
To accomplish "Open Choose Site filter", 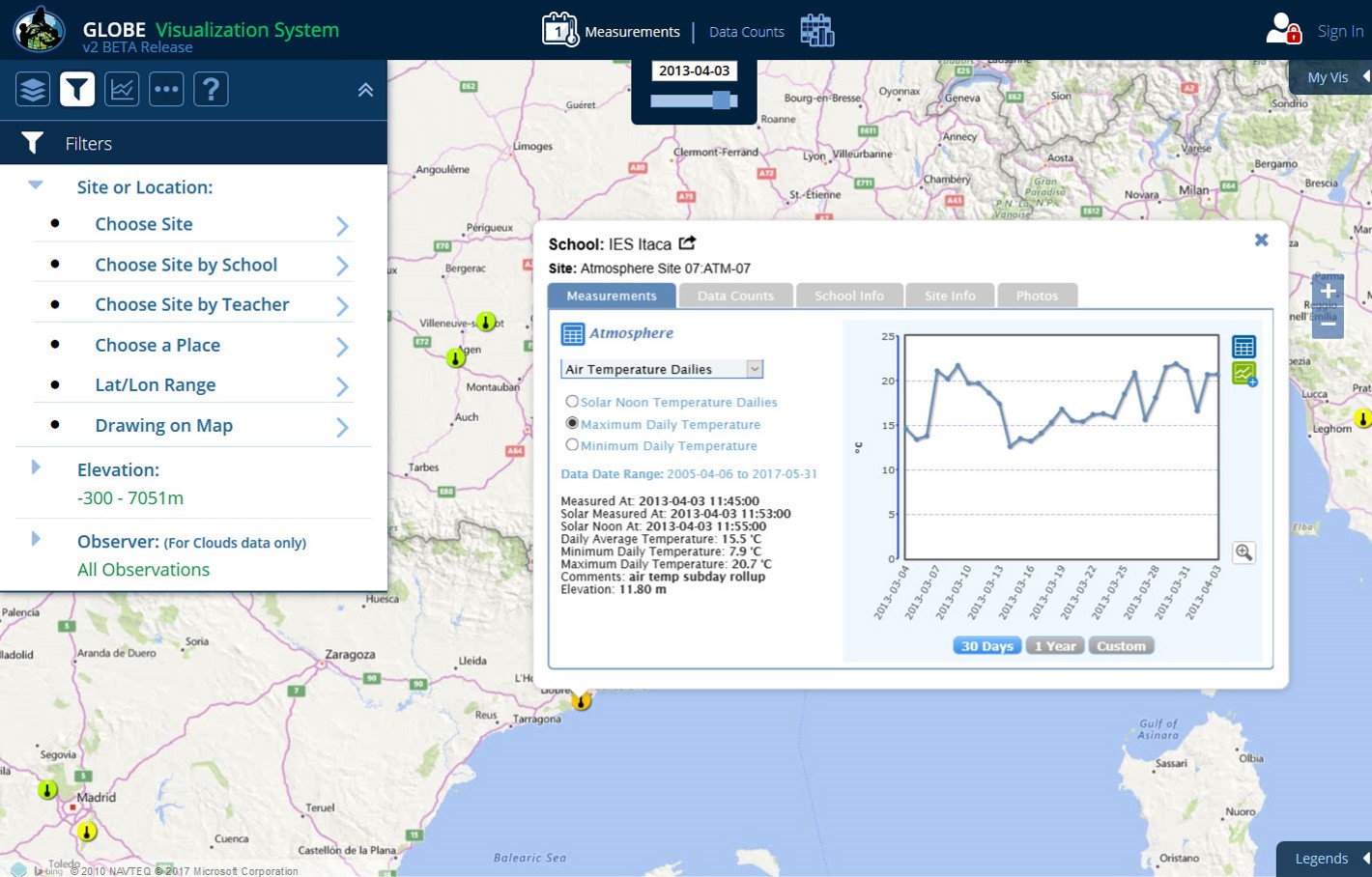I will [144, 224].
